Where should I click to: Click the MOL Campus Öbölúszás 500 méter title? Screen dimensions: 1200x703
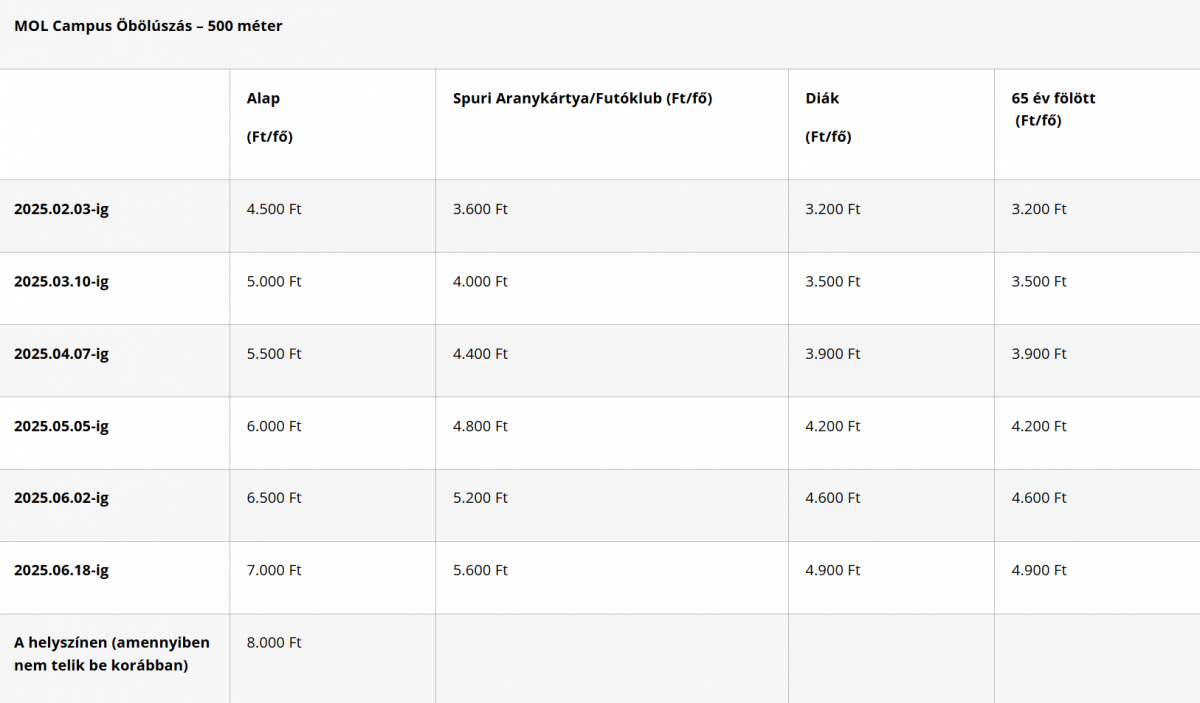[x=148, y=26]
